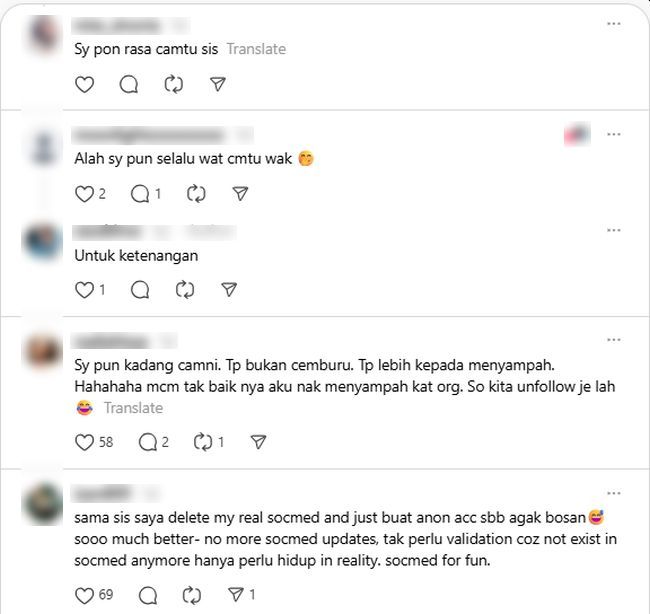Viewport: 650px width, 614px height.
Task: Open more options for 'Alah sy pun' comment
Action: coord(614,134)
